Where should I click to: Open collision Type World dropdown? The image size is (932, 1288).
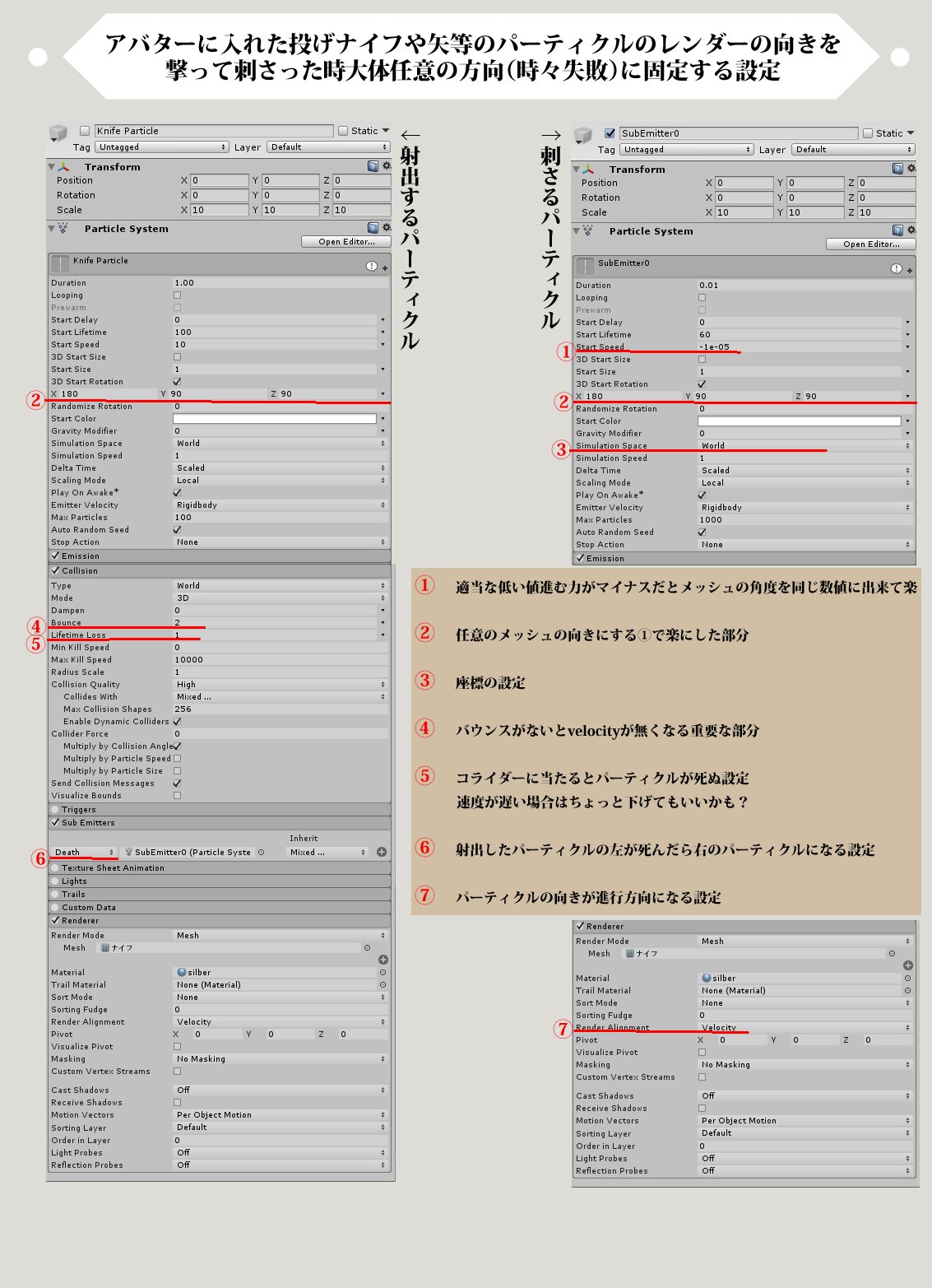point(281,585)
